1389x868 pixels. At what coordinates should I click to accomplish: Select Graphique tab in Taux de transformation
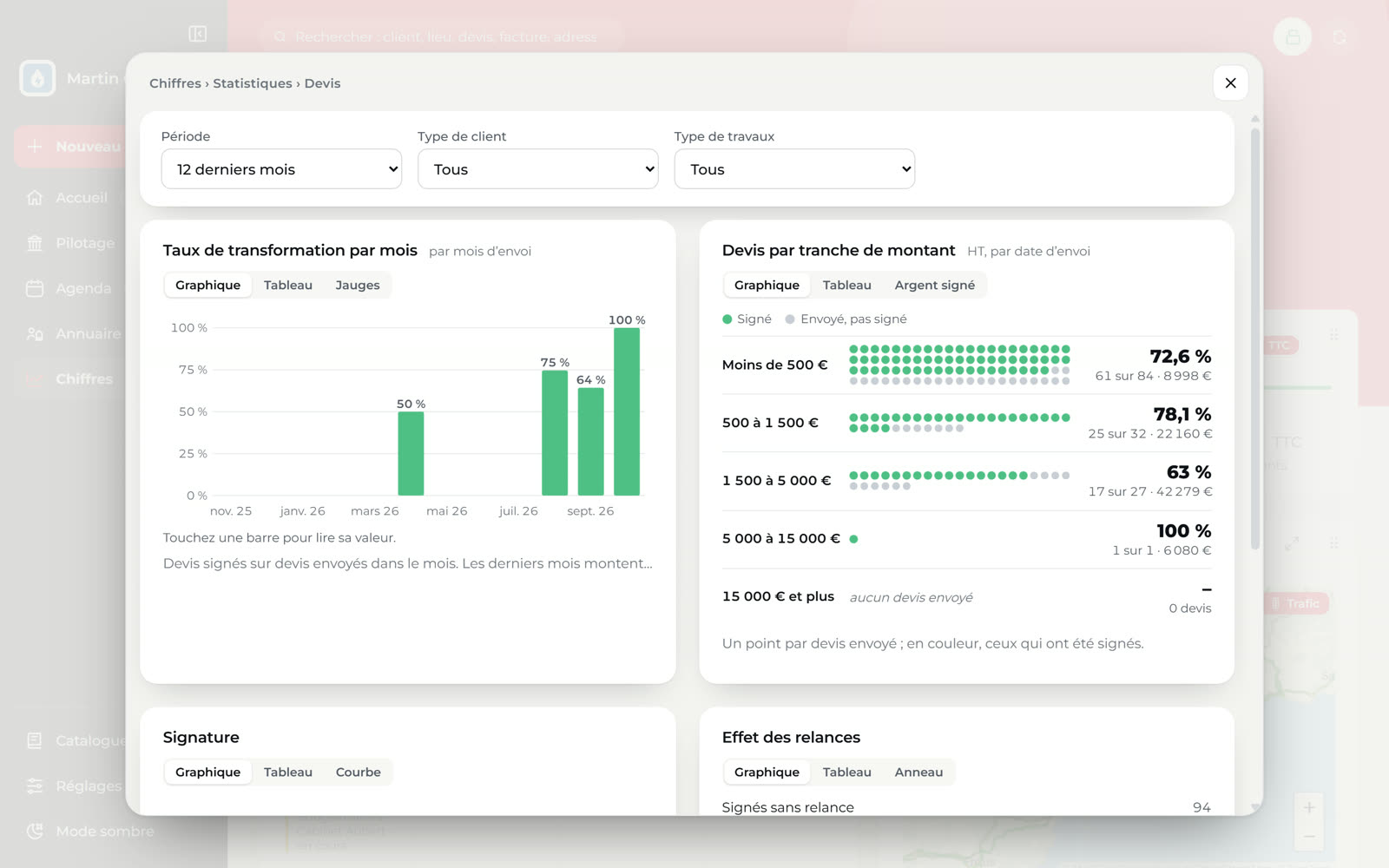point(207,285)
